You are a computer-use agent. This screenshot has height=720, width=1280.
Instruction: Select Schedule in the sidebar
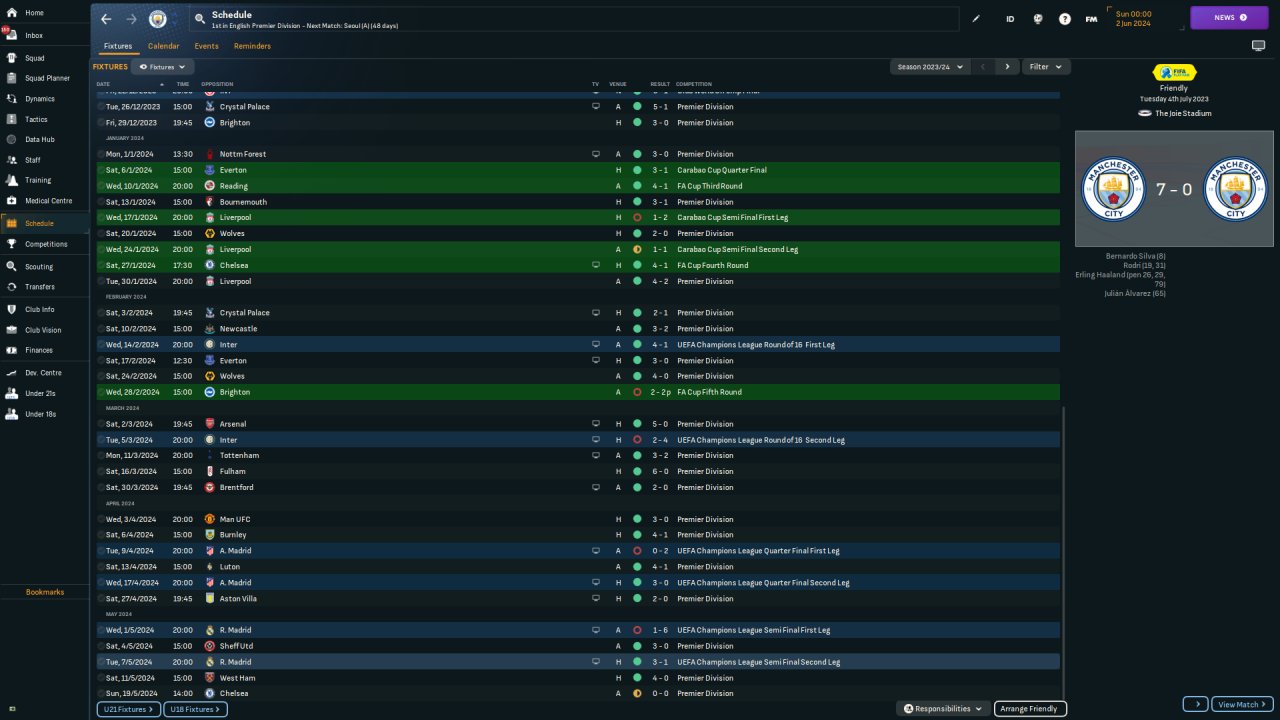(x=45, y=223)
